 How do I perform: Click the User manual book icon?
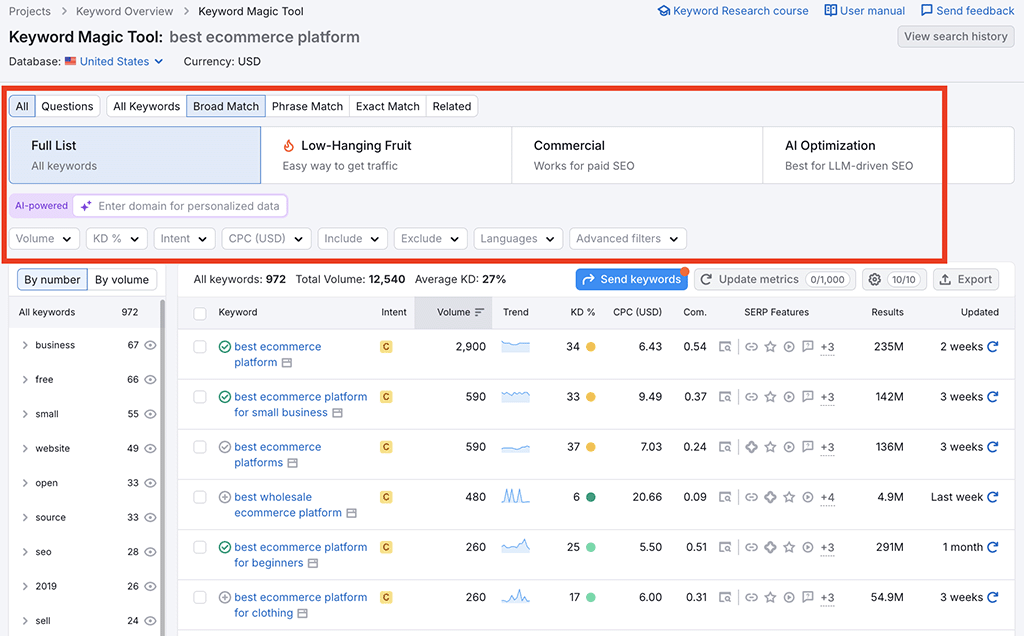tap(830, 10)
